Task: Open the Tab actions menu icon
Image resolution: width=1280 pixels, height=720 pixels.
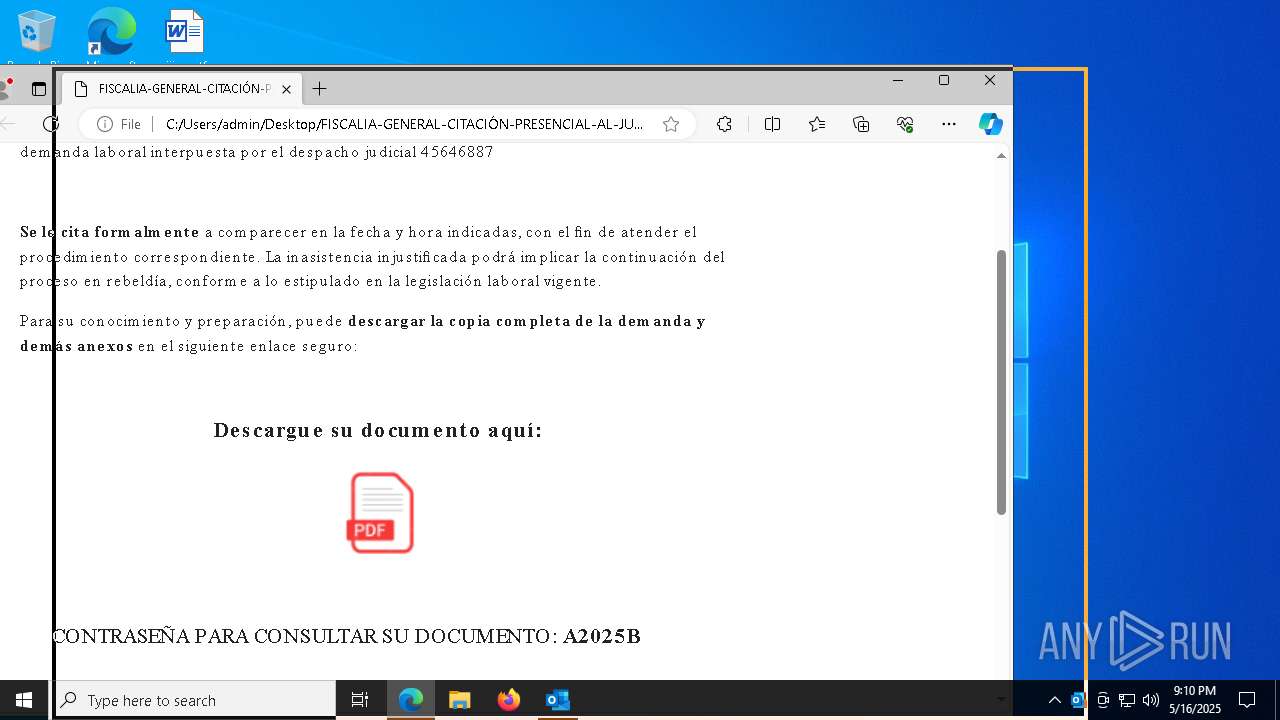Action: [x=39, y=89]
